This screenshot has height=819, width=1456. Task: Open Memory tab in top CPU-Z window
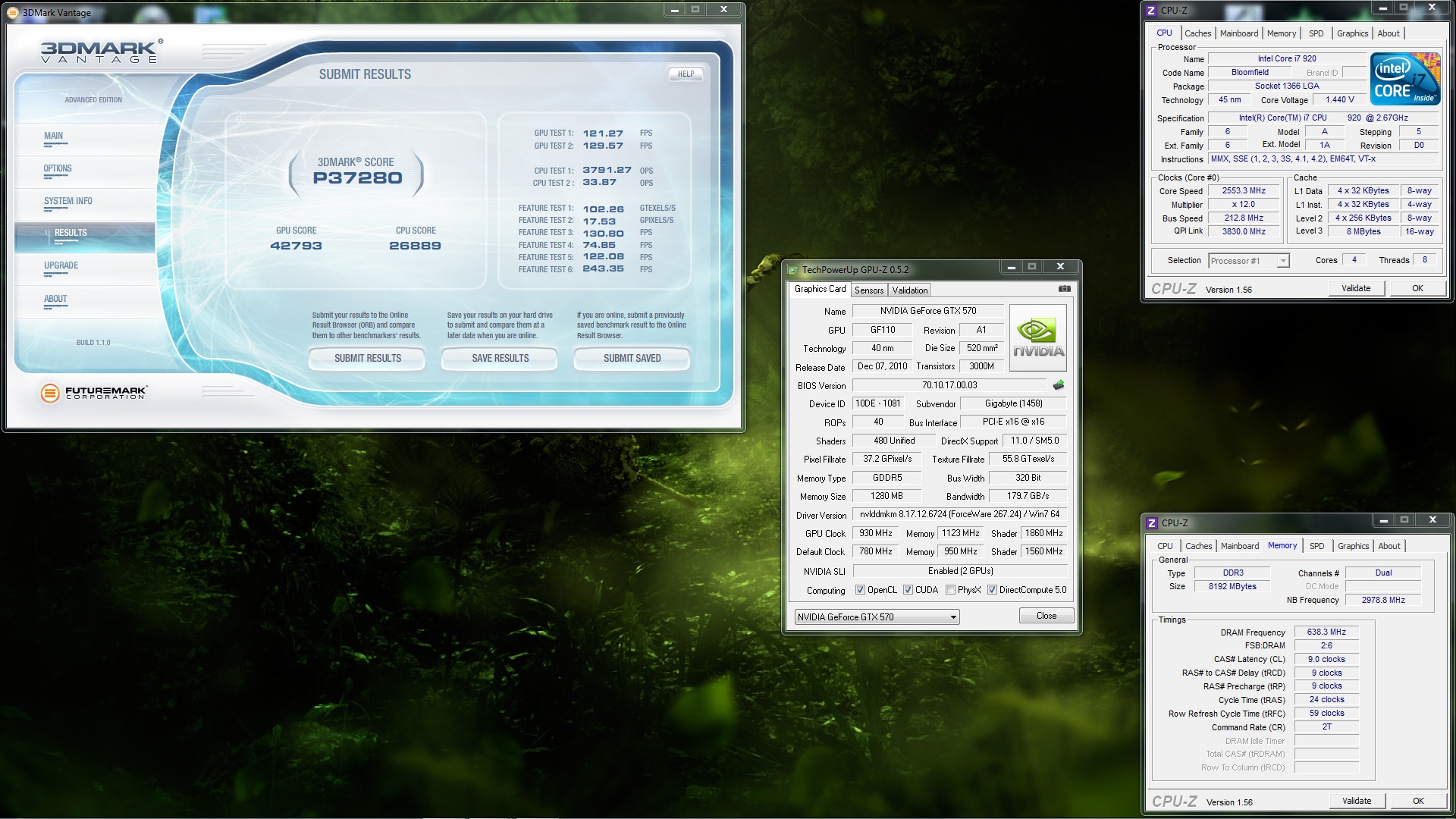point(1282,33)
